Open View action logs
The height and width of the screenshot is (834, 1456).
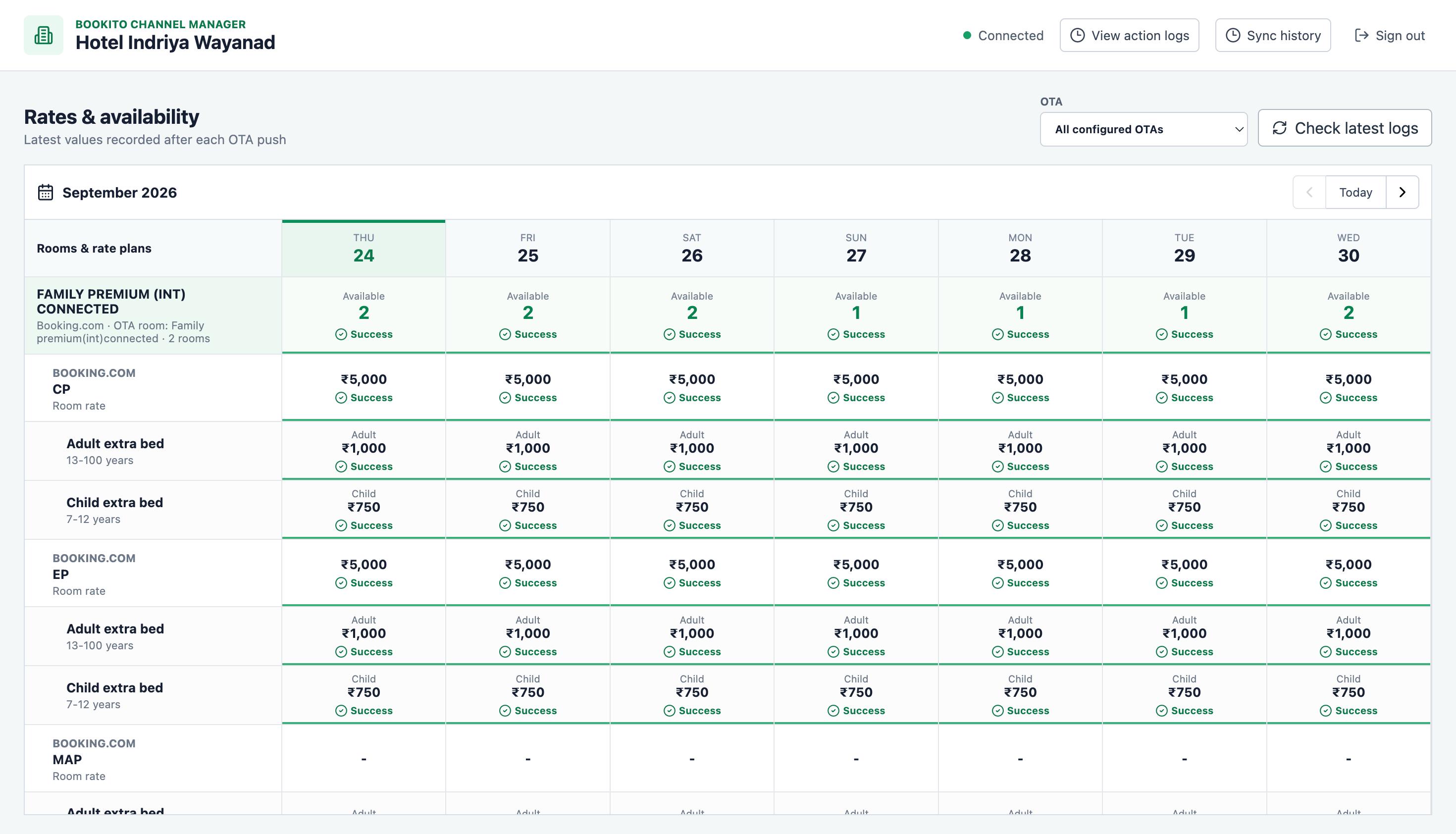click(1129, 36)
